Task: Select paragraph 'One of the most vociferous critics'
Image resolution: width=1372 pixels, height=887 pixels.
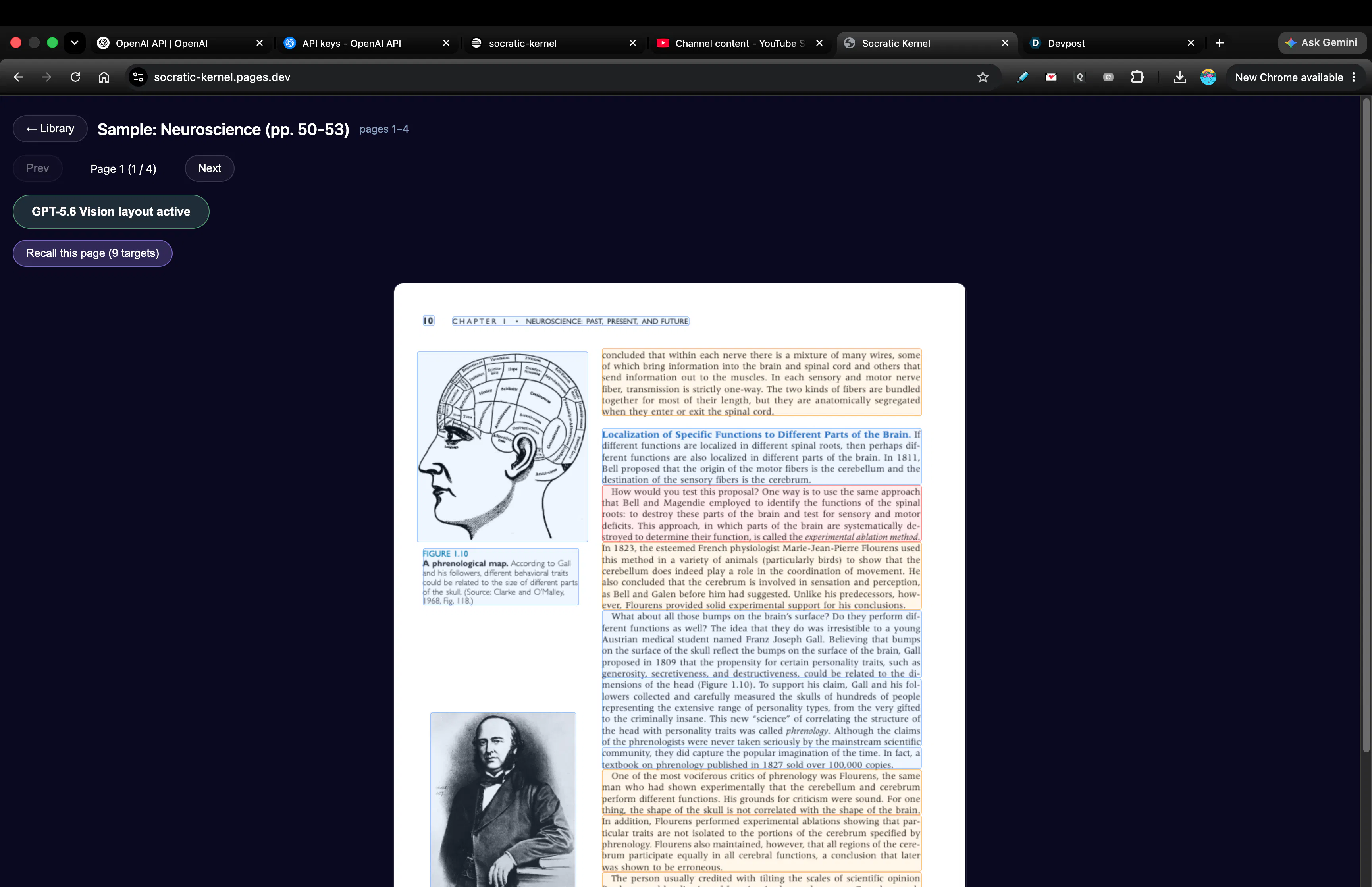Action: point(761,793)
